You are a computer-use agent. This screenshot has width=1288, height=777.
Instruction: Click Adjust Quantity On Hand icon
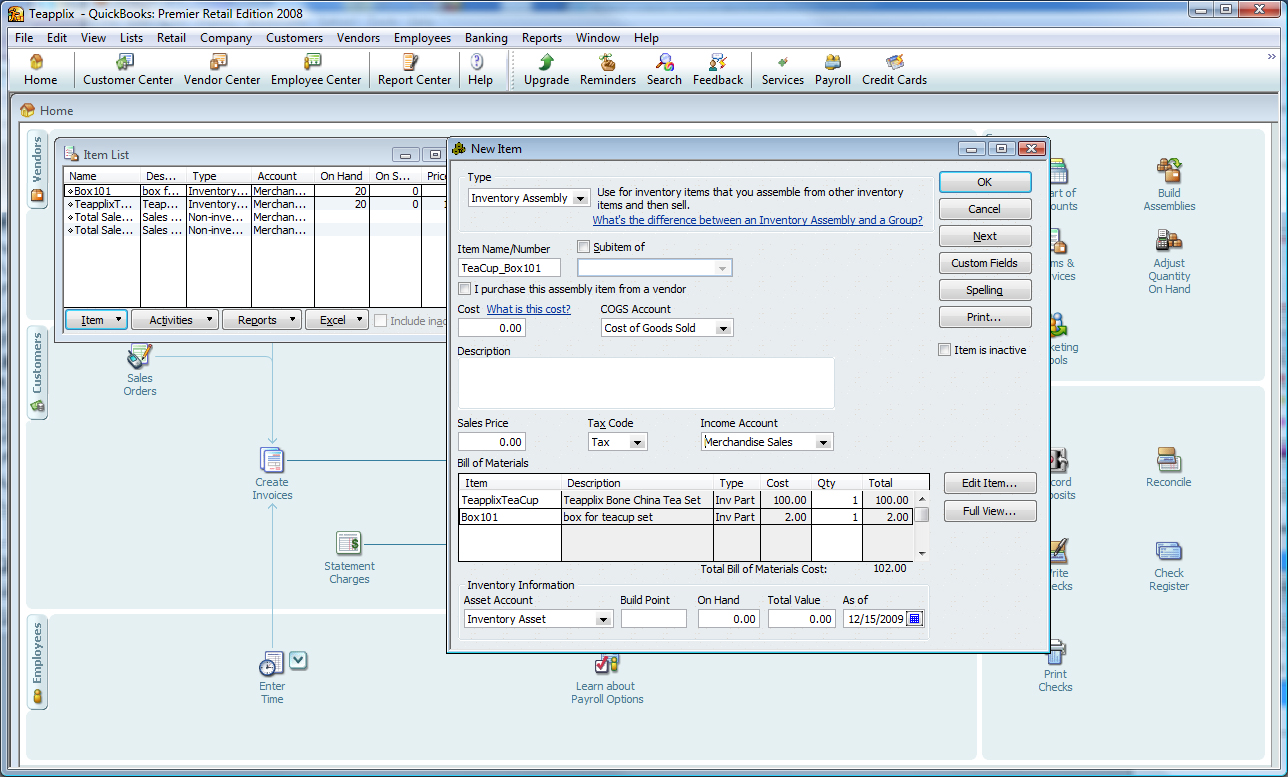coord(1169,262)
